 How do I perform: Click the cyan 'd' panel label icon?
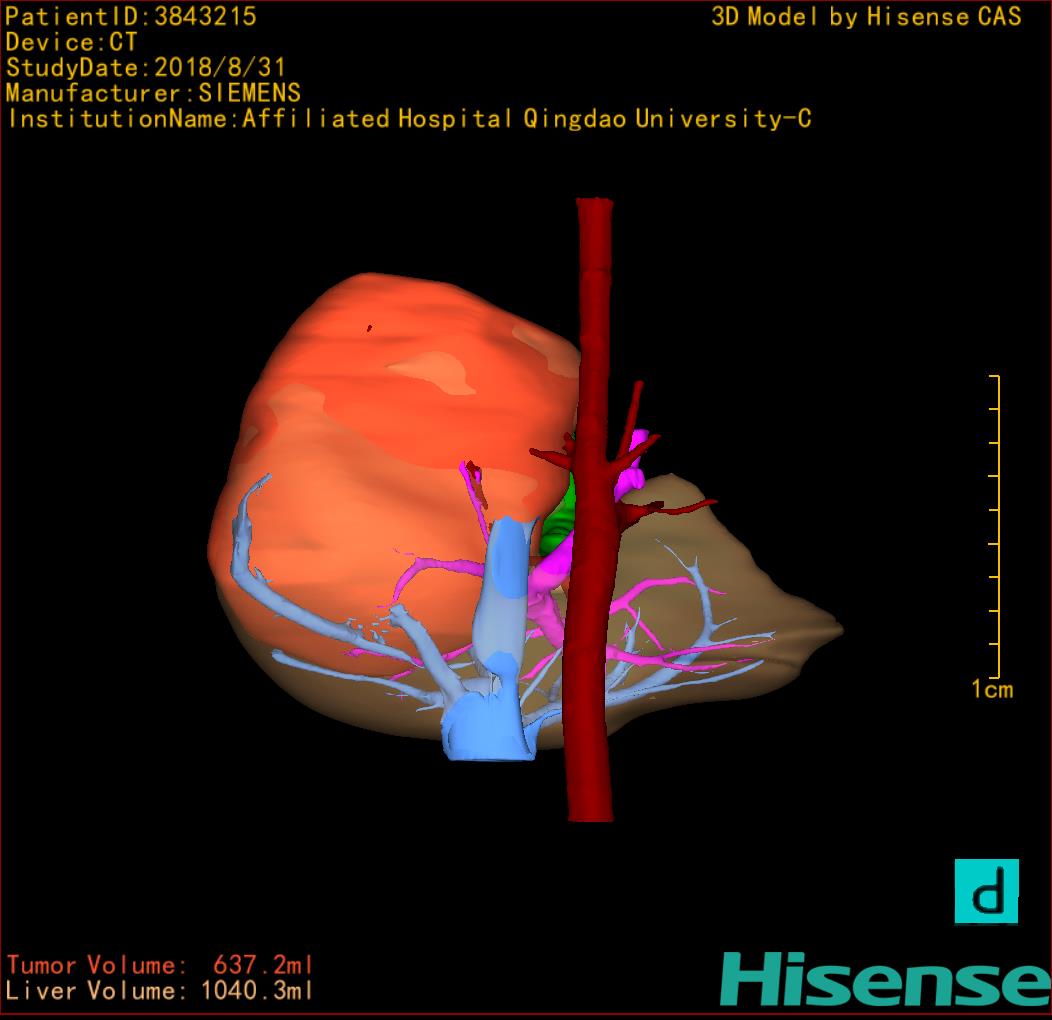[x=986, y=891]
